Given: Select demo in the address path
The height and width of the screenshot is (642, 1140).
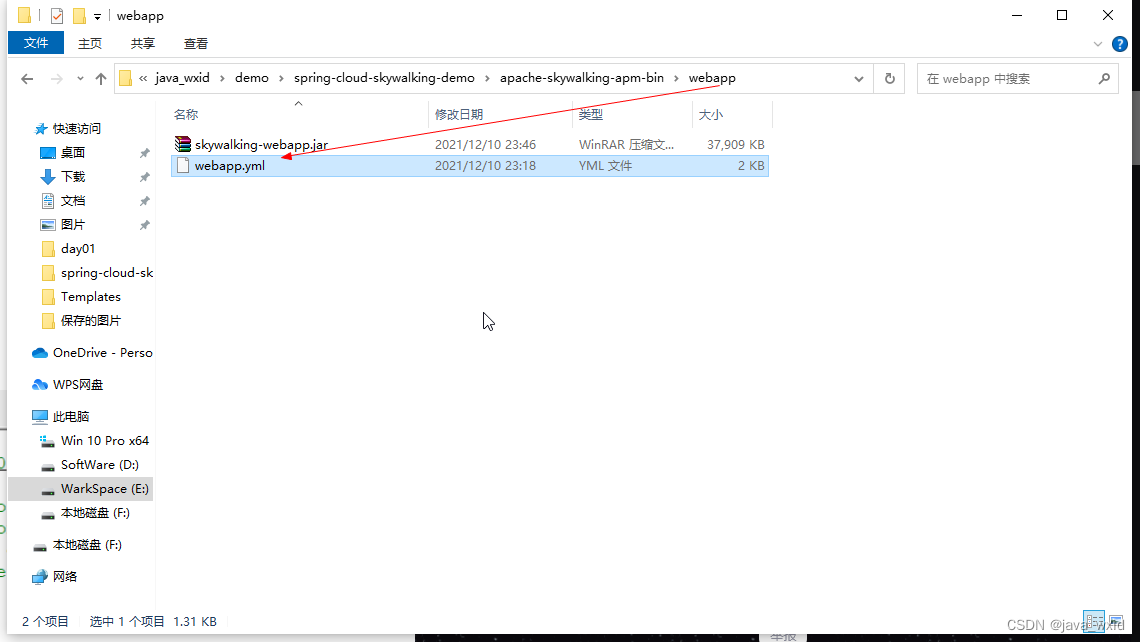Looking at the screenshot, I should pos(252,78).
